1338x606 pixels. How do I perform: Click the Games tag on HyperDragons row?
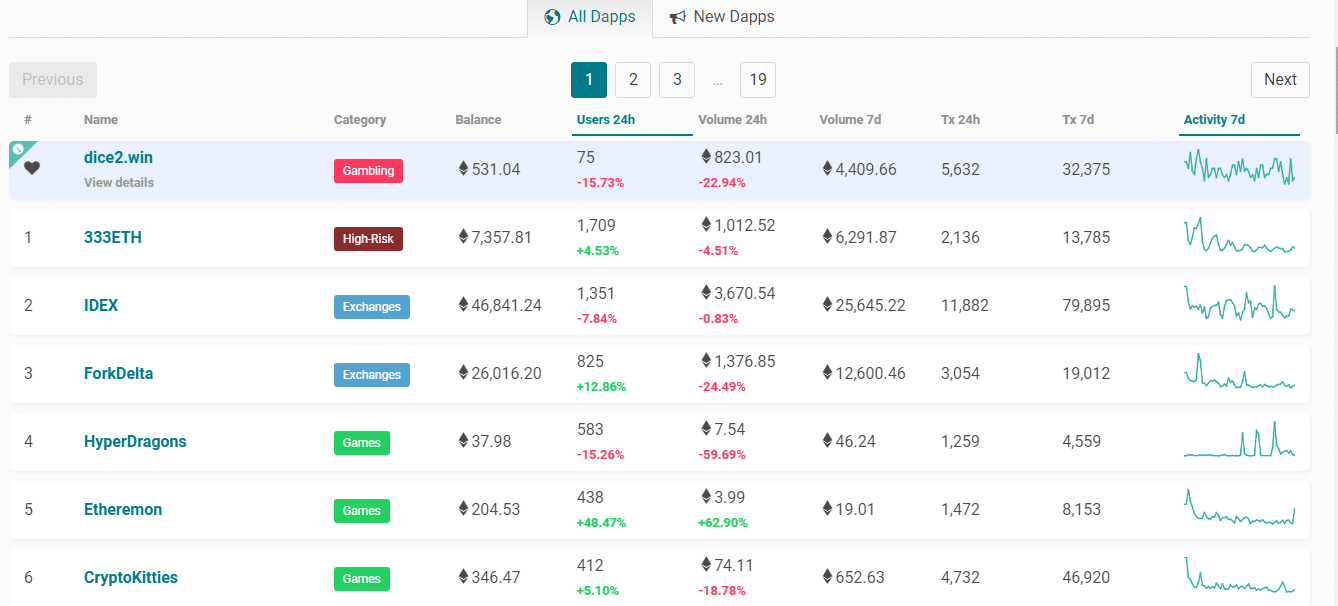[361, 443]
